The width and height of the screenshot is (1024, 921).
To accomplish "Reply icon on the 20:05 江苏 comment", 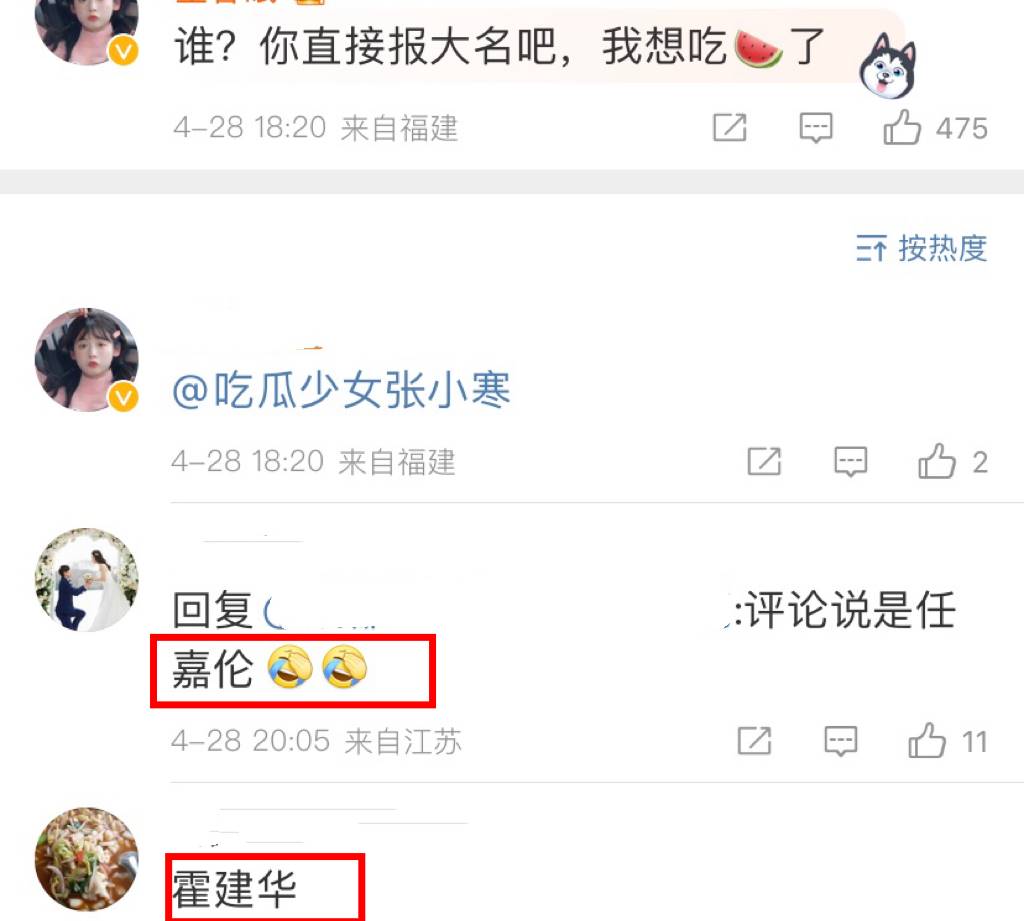I will coord(840,741).
